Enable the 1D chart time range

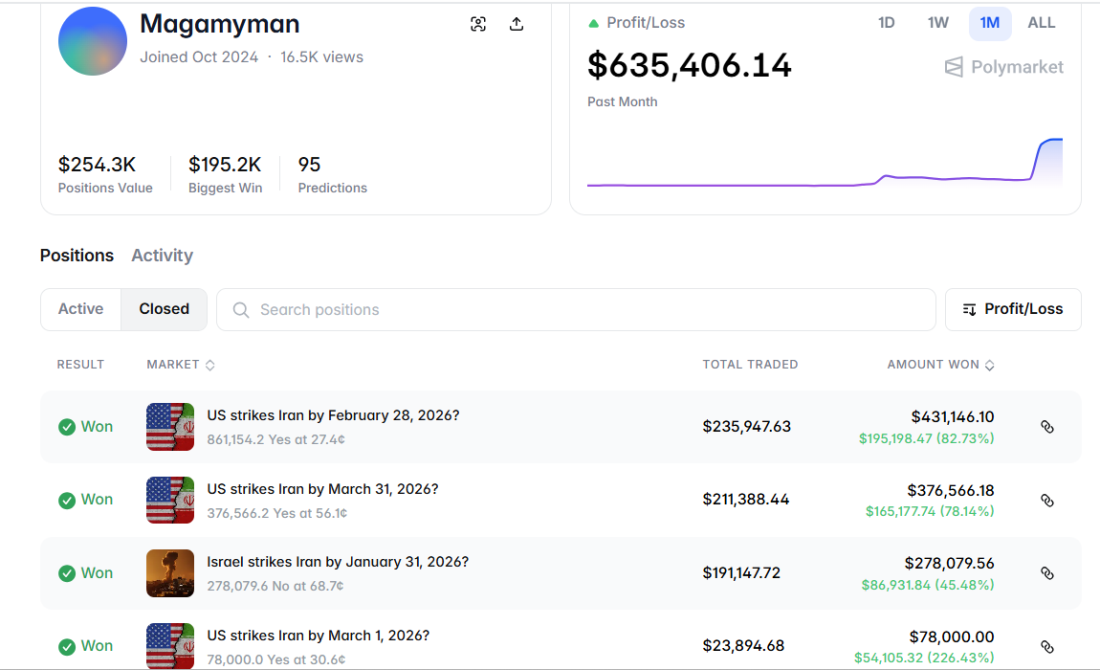pyautogui.click(x=886, y=22)
